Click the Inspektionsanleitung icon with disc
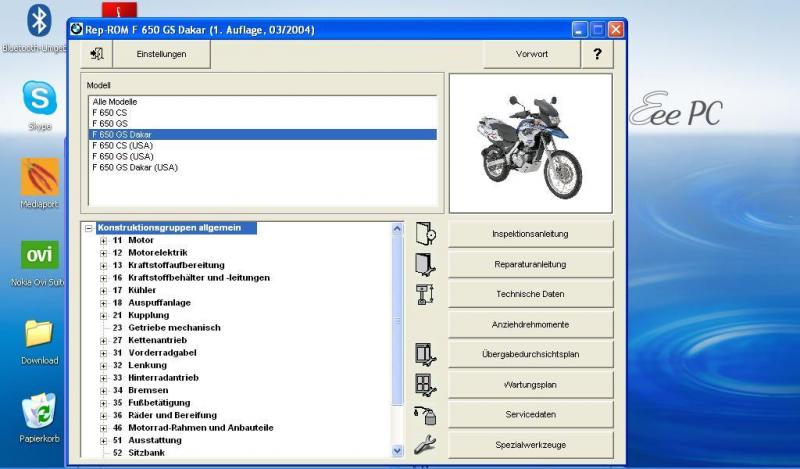The image size is (800, 469). point(425,234)
